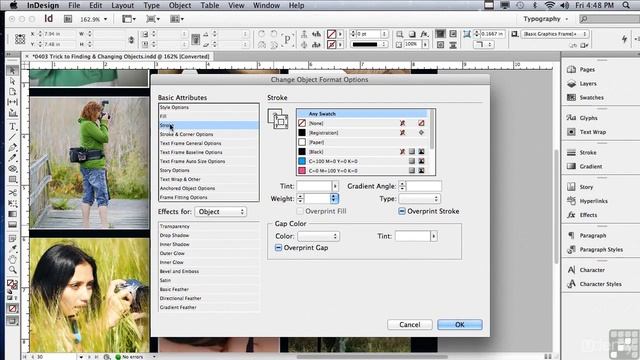Open the Gap Color Tint arrow
This screenshot has height=360, width=640.
pos(433,236)
